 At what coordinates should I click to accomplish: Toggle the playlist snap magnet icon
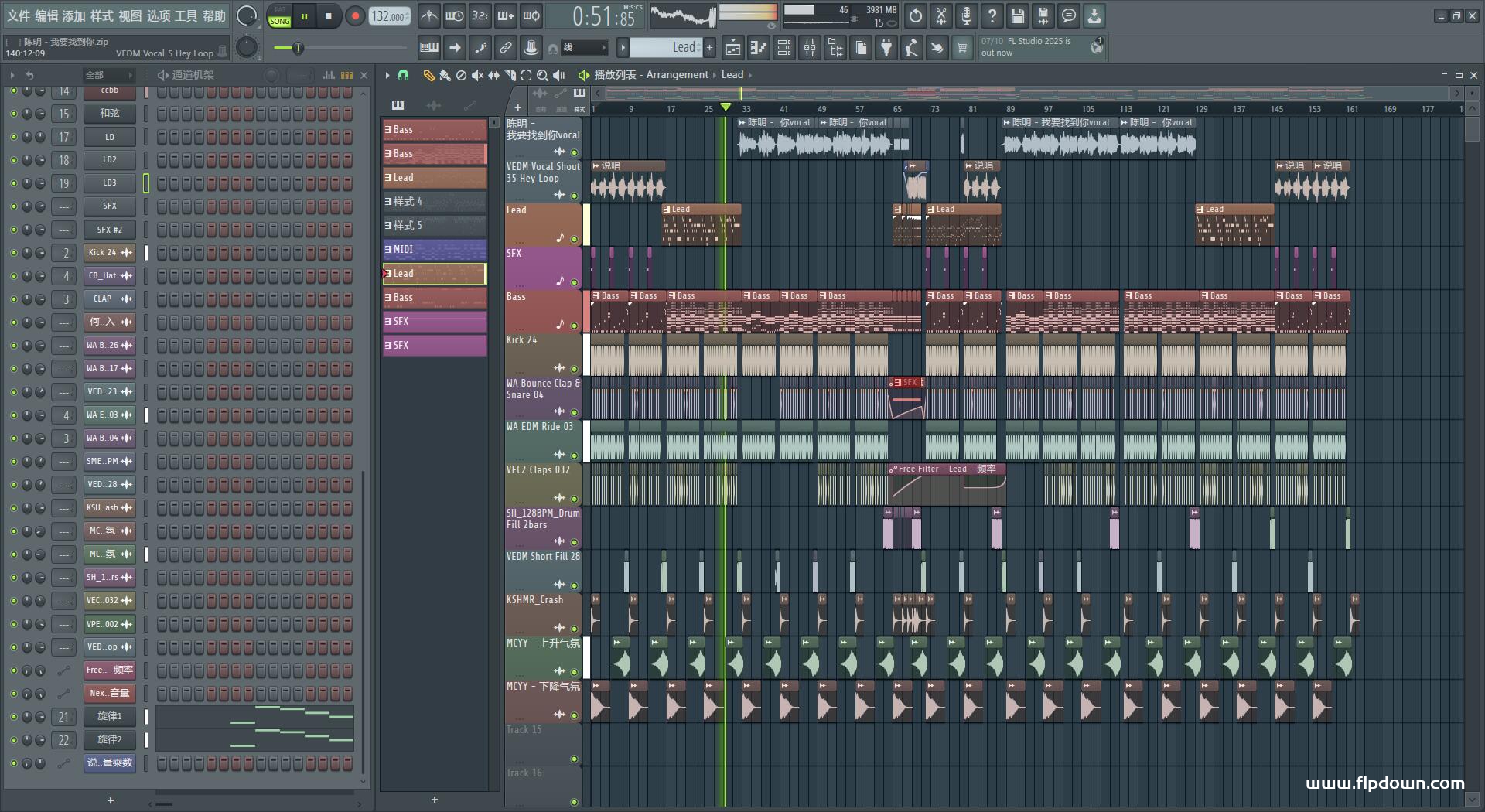pyautogui.click(x=403, y=75)
